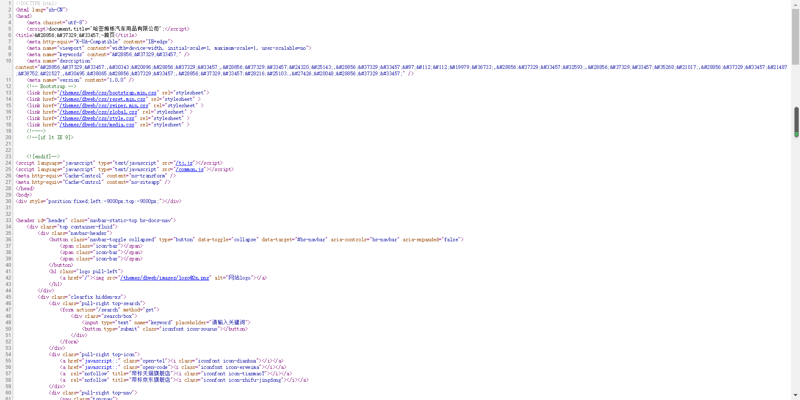800x400 pixels.
Task: Click the "pull-right top-icon" div line
Action: (94, 355)
